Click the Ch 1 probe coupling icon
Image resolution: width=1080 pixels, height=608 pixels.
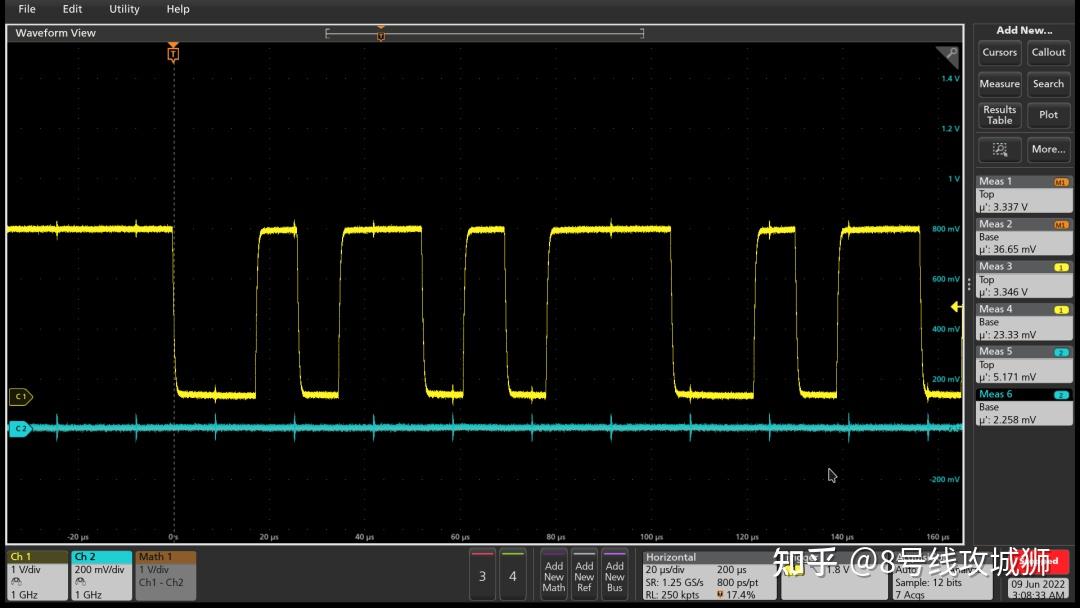[x=17, y=582]
